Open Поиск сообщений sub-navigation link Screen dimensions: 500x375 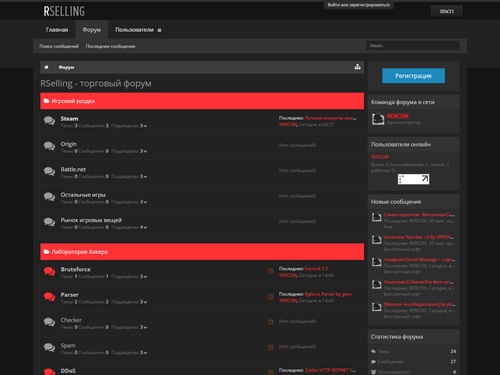click(59, 46)
